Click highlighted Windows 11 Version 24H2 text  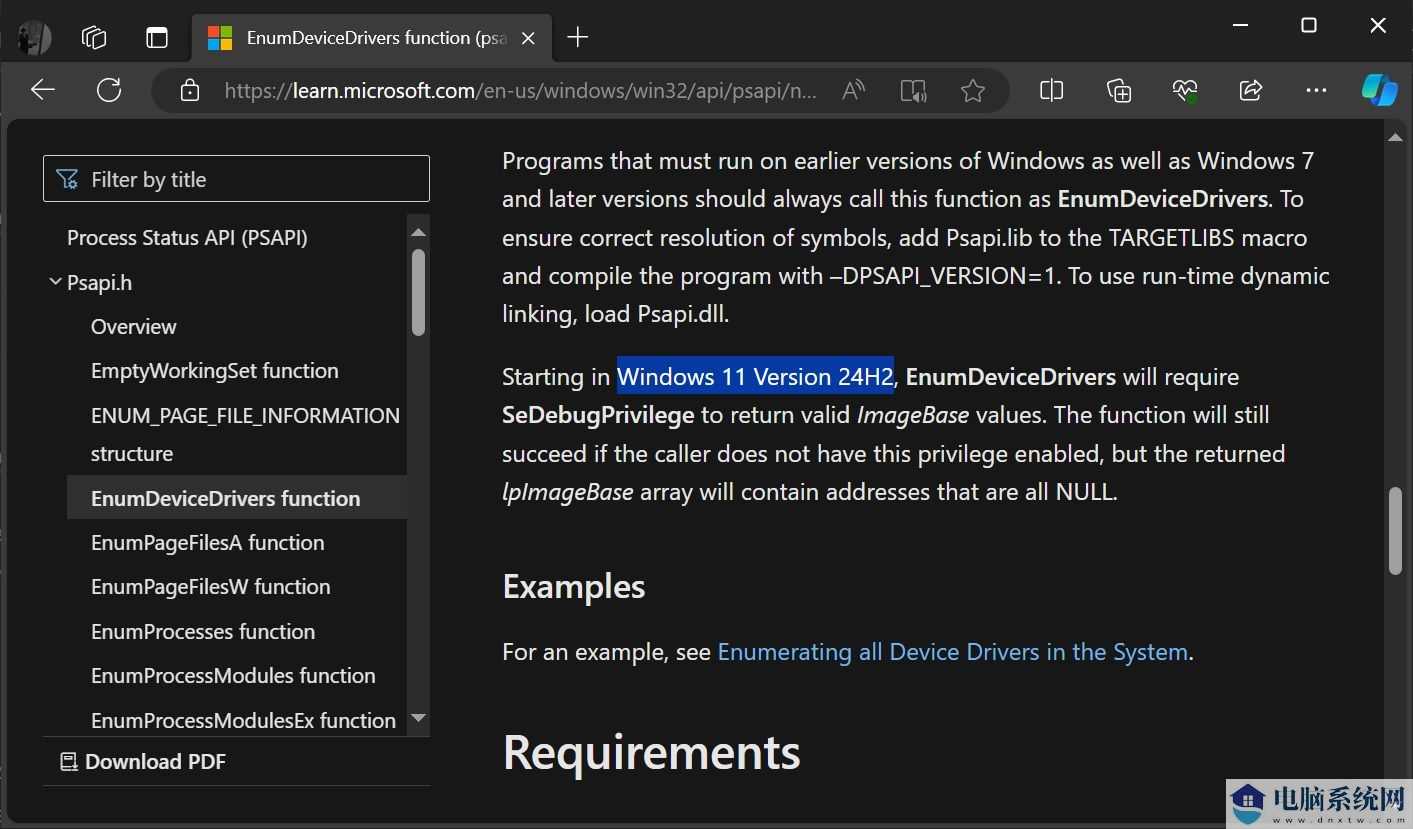[755, 377]
